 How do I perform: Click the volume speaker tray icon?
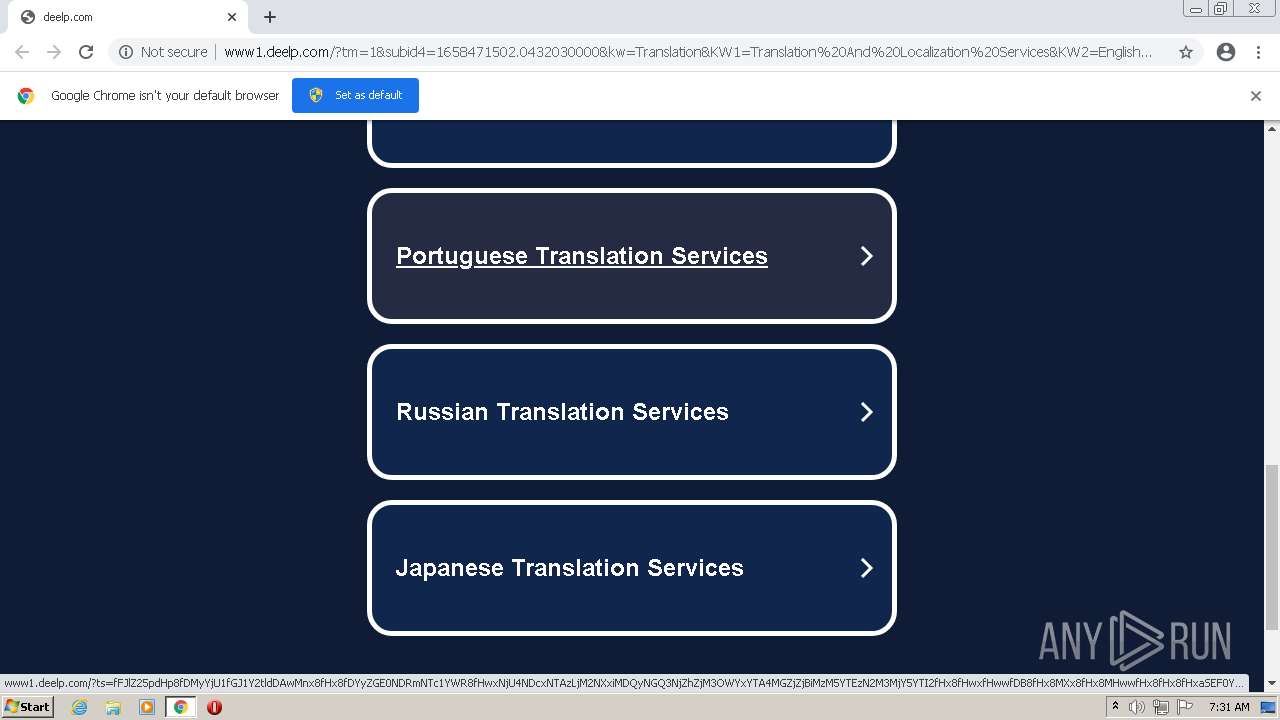click(x=1137, y=707)
